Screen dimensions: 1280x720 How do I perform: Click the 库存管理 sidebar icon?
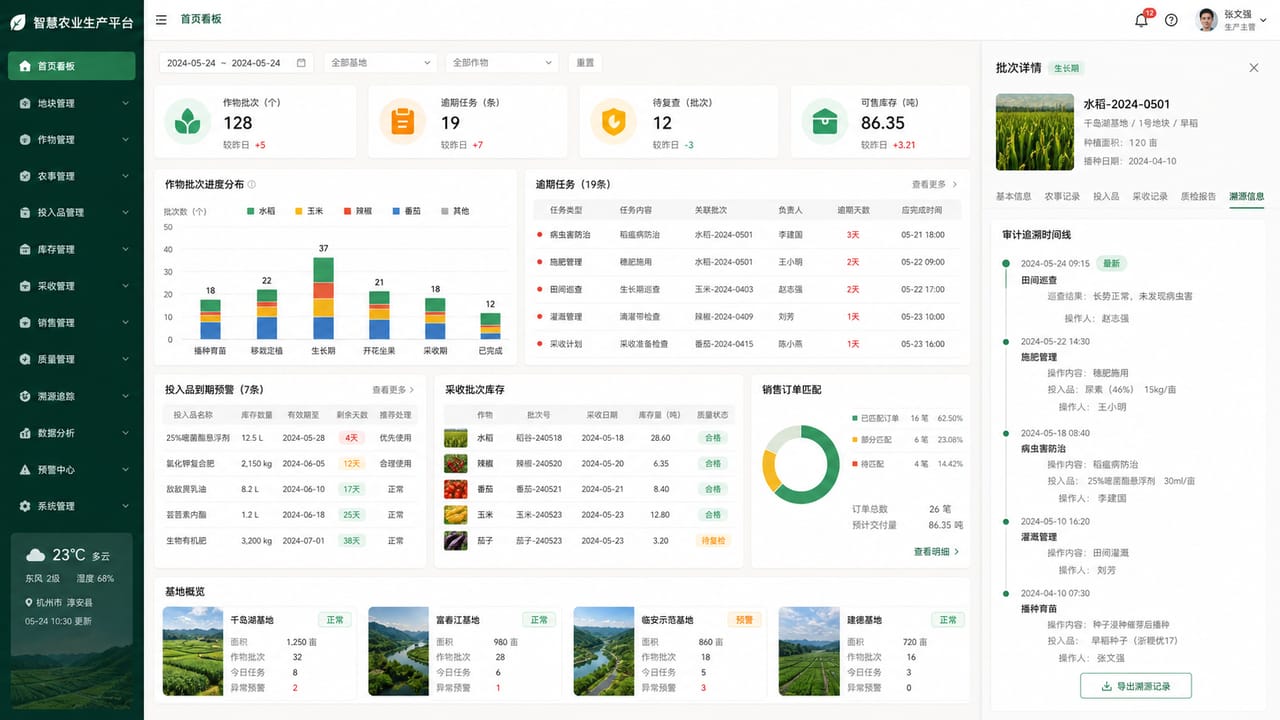(x=25, y=249)
